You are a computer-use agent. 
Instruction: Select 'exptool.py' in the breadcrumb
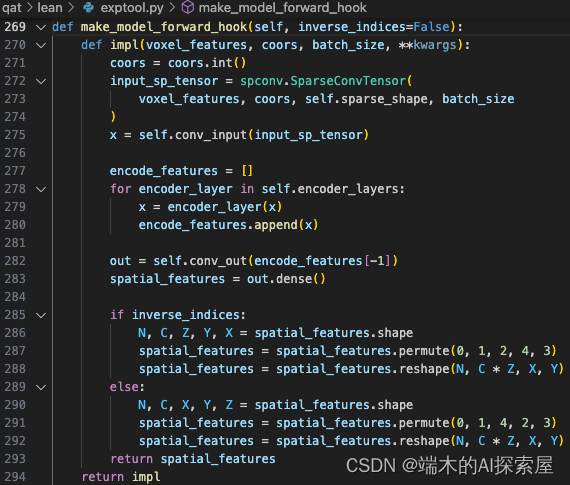(132, 8)
